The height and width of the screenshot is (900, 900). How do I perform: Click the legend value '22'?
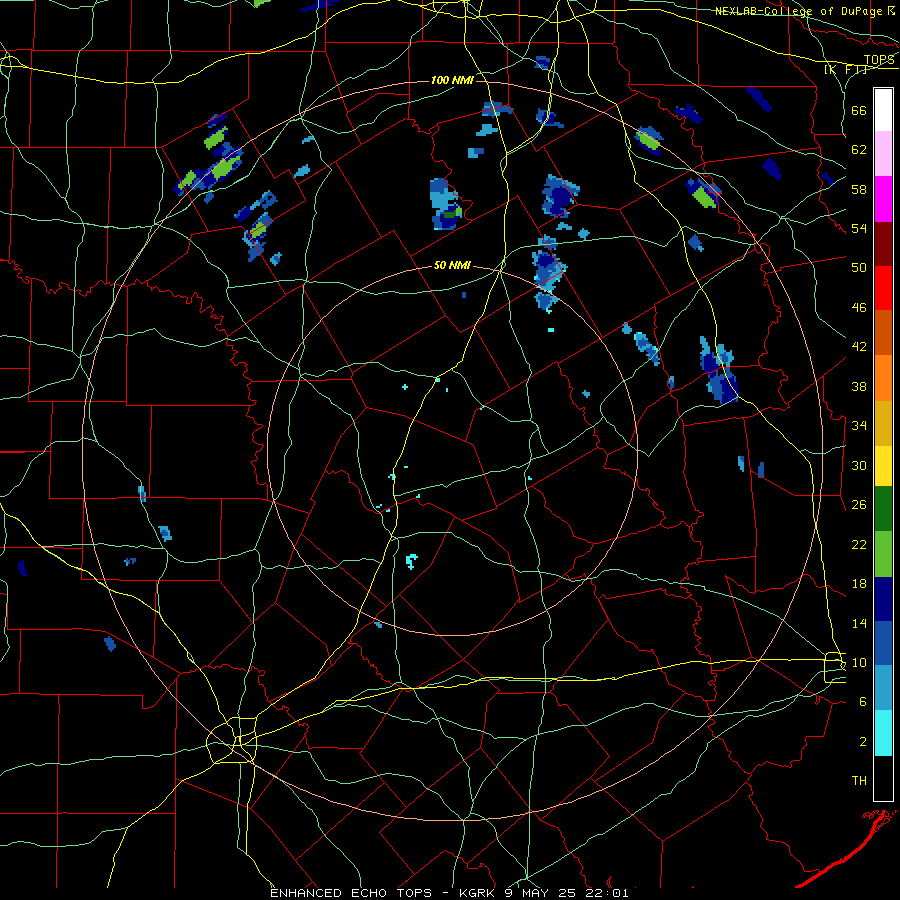(x=859, y=544)
